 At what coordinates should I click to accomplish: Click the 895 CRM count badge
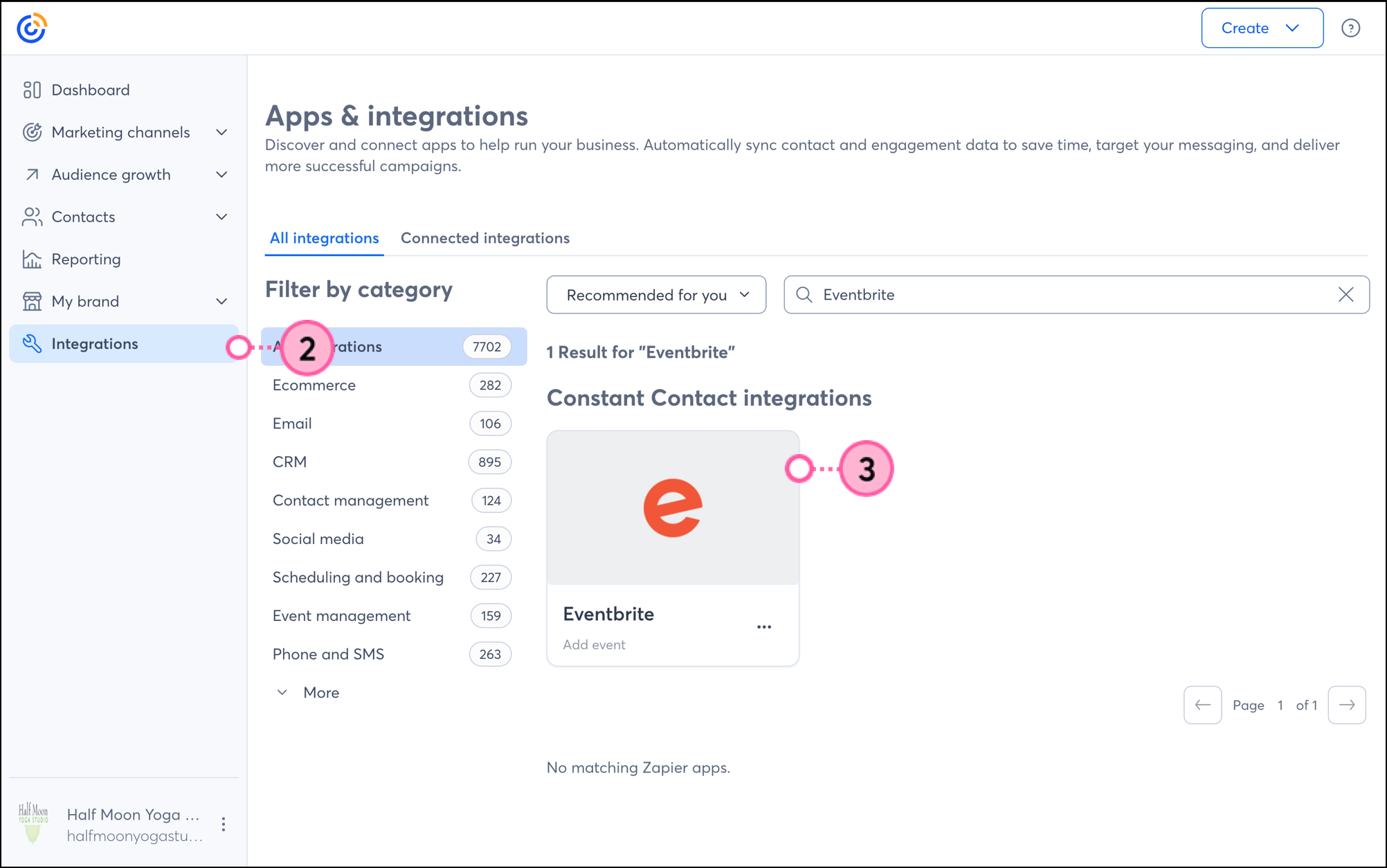point(489,462)
